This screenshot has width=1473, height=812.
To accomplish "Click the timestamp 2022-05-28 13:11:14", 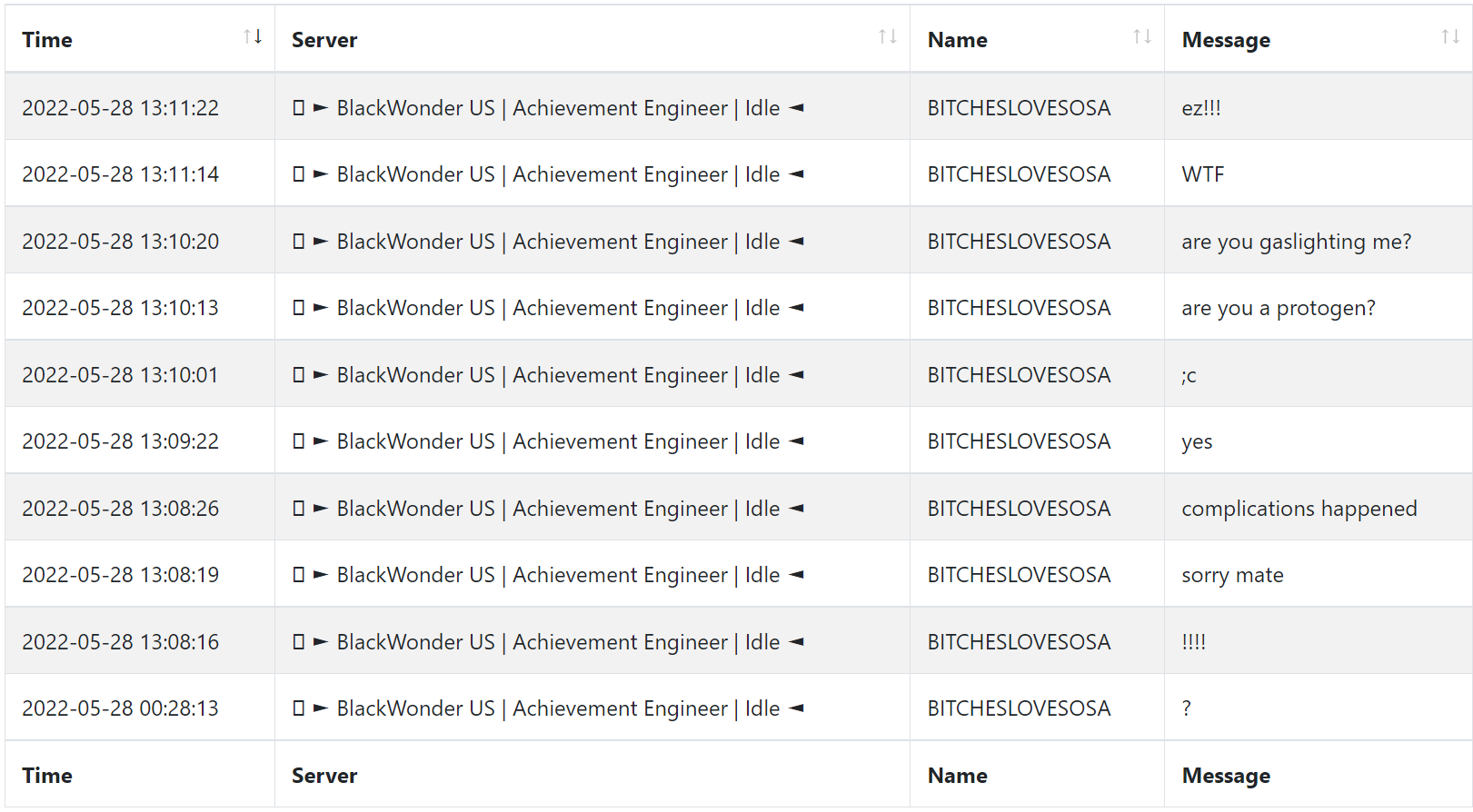I will click(120, 174).
